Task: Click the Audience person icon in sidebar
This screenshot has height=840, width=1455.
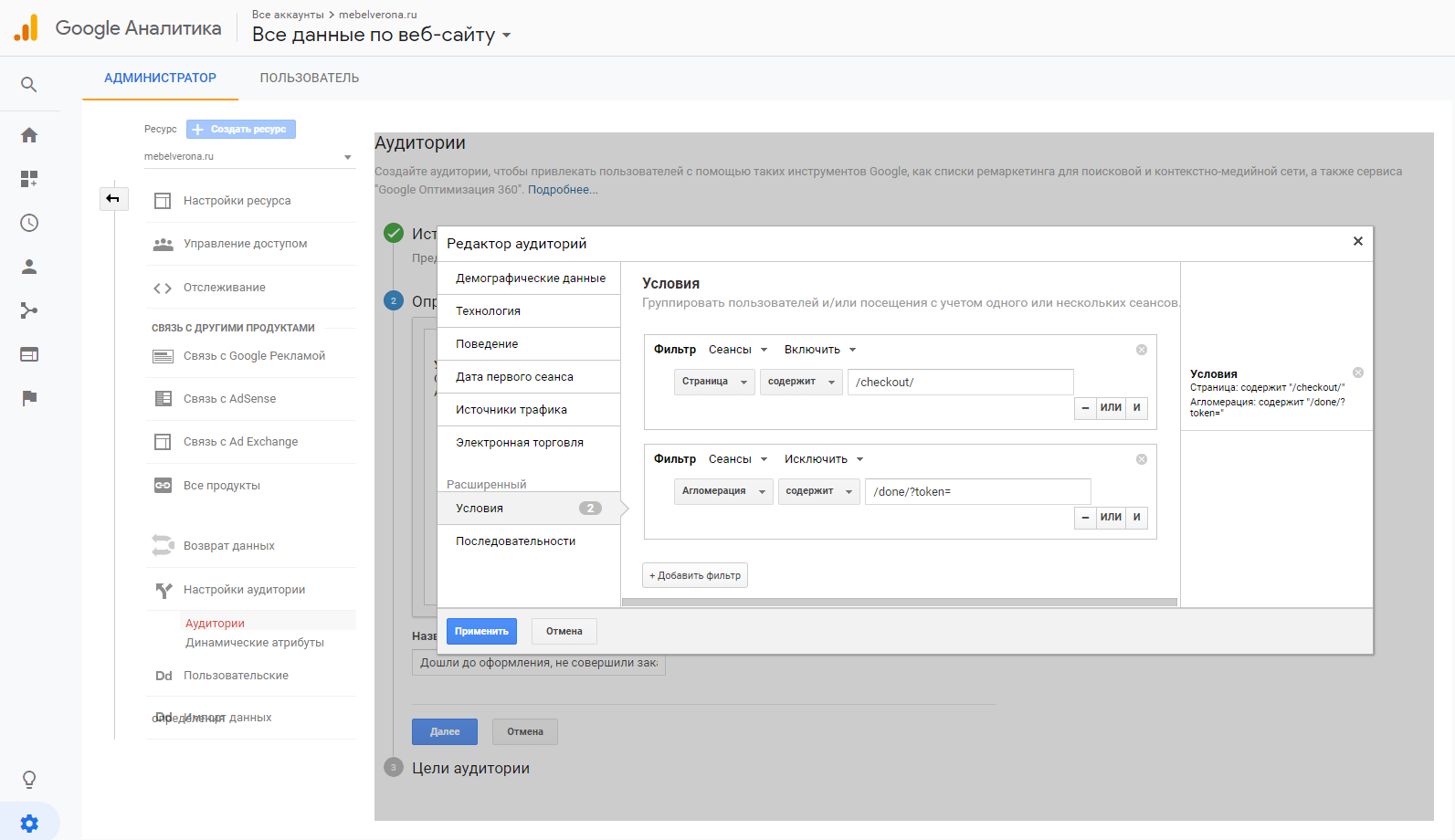Action: click(x=29, y=267)
